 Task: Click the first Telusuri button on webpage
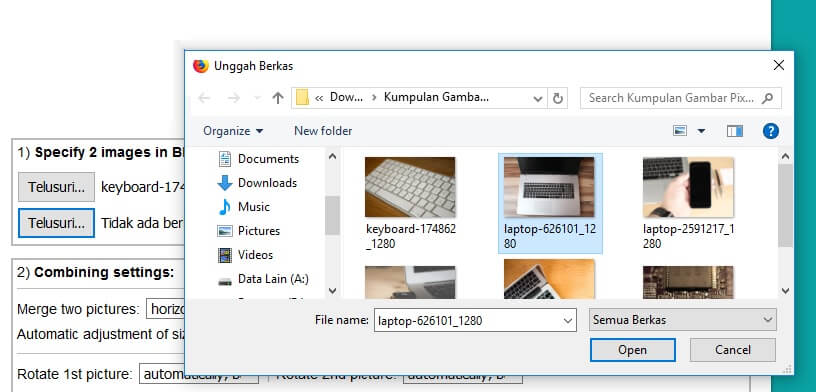coord(56,187)
